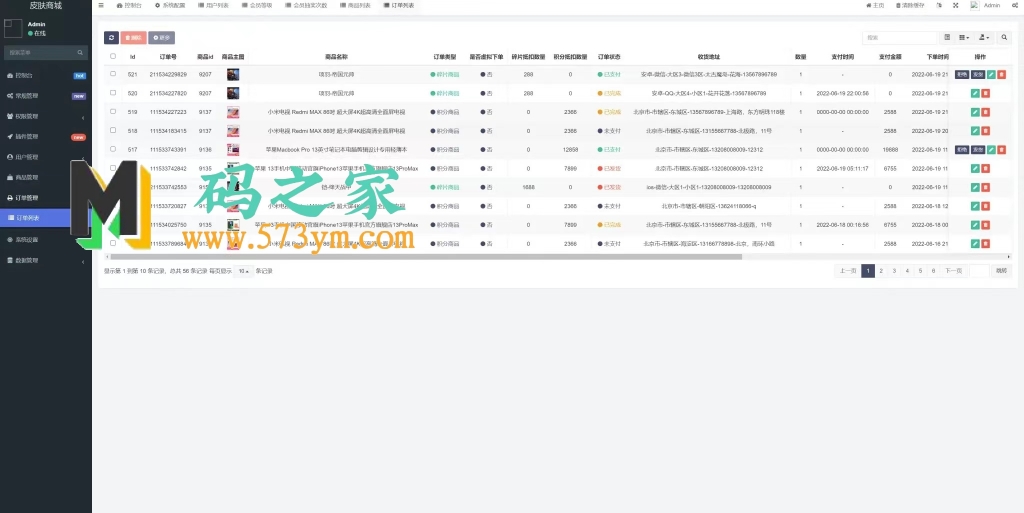Switch to the 会员等级 tab
1024x513 pixels.
(257, 5)
